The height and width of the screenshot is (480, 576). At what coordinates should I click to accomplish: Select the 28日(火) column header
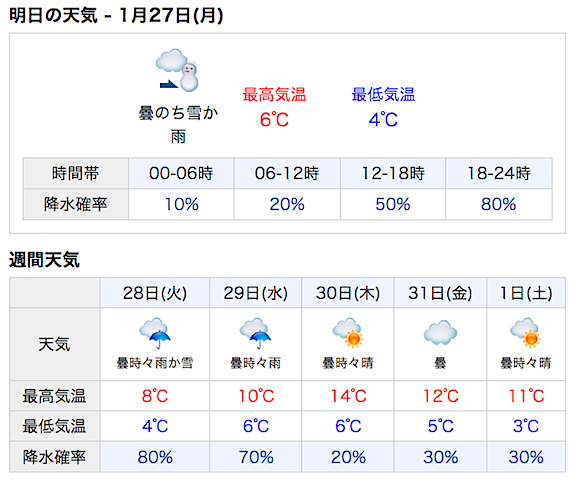[155, 293]
